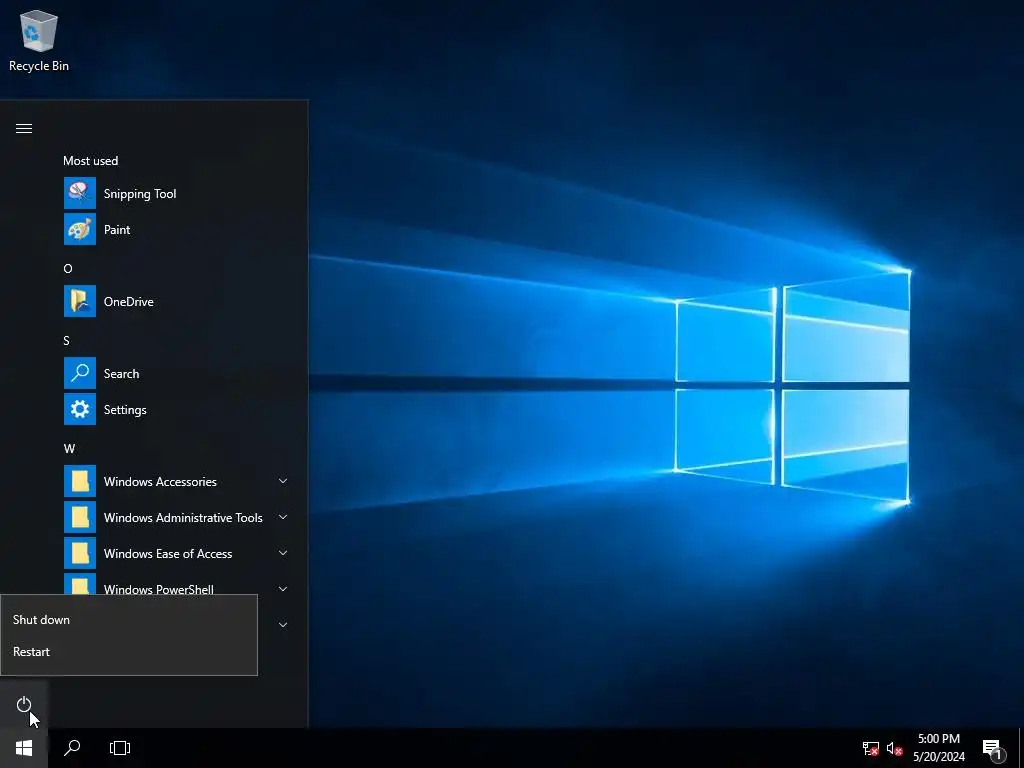The width and height of the screenshot is (1024, 768).
Task: Click the muted volume tray icon
Action: click(894, 748)
